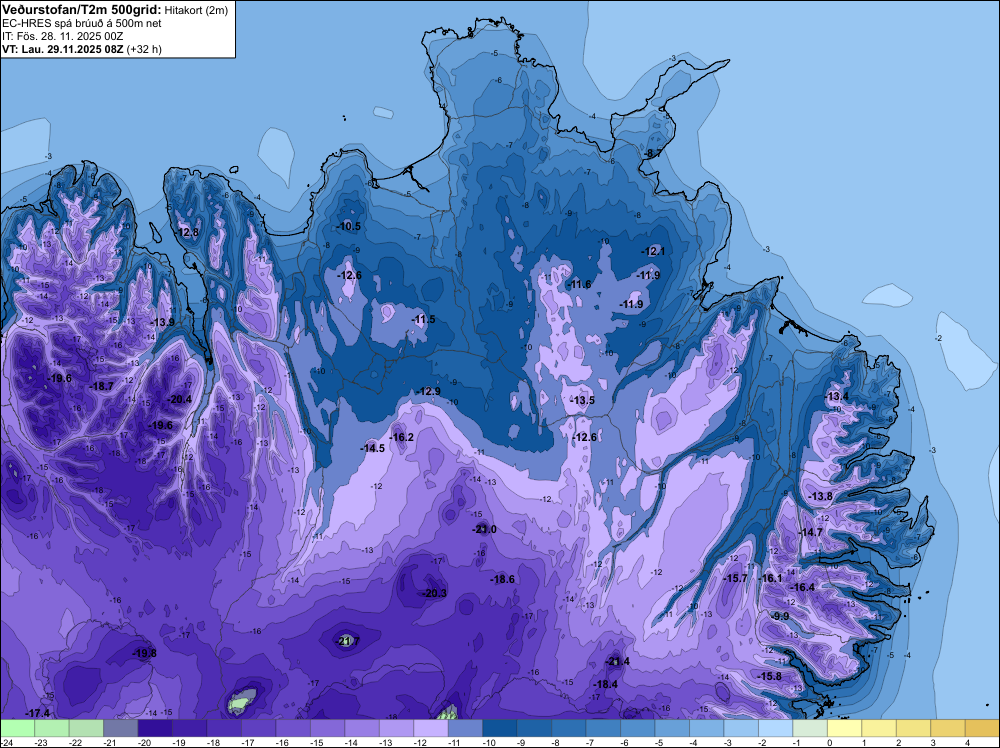Click the -18.6 temperature label
1000x748 pixels.
pyautogui.click(x=503, y=579)
